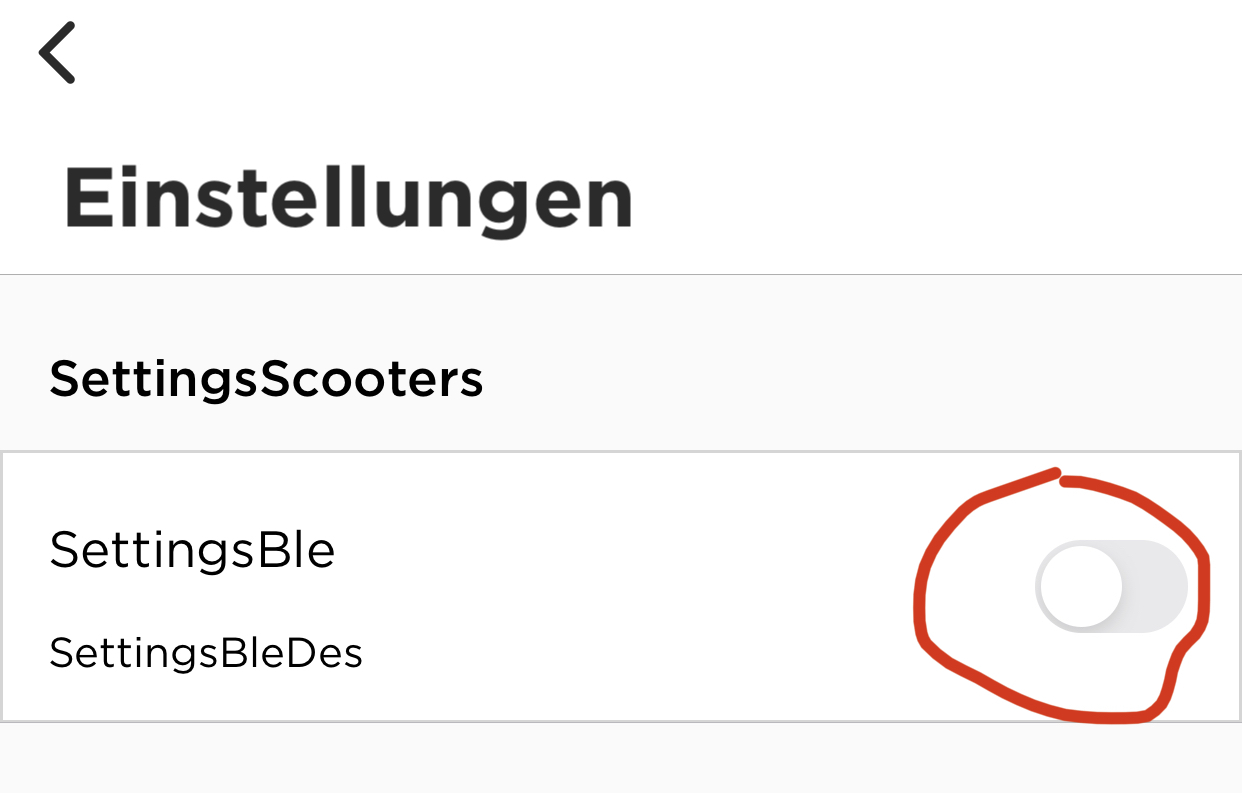The height and width of the screenshot is (793, 1242).
Task: Click the SettingsBle label text
Action: (x=192, y=550)
